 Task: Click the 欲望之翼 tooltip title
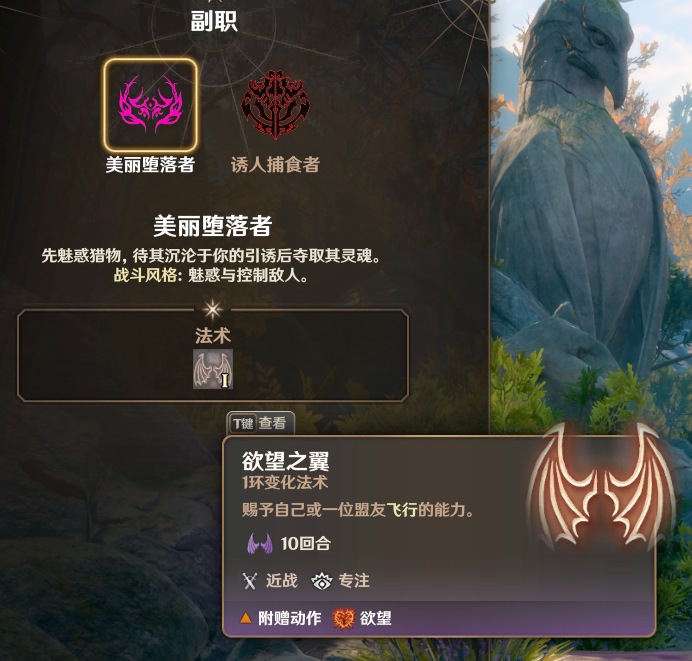pos(285,462)
